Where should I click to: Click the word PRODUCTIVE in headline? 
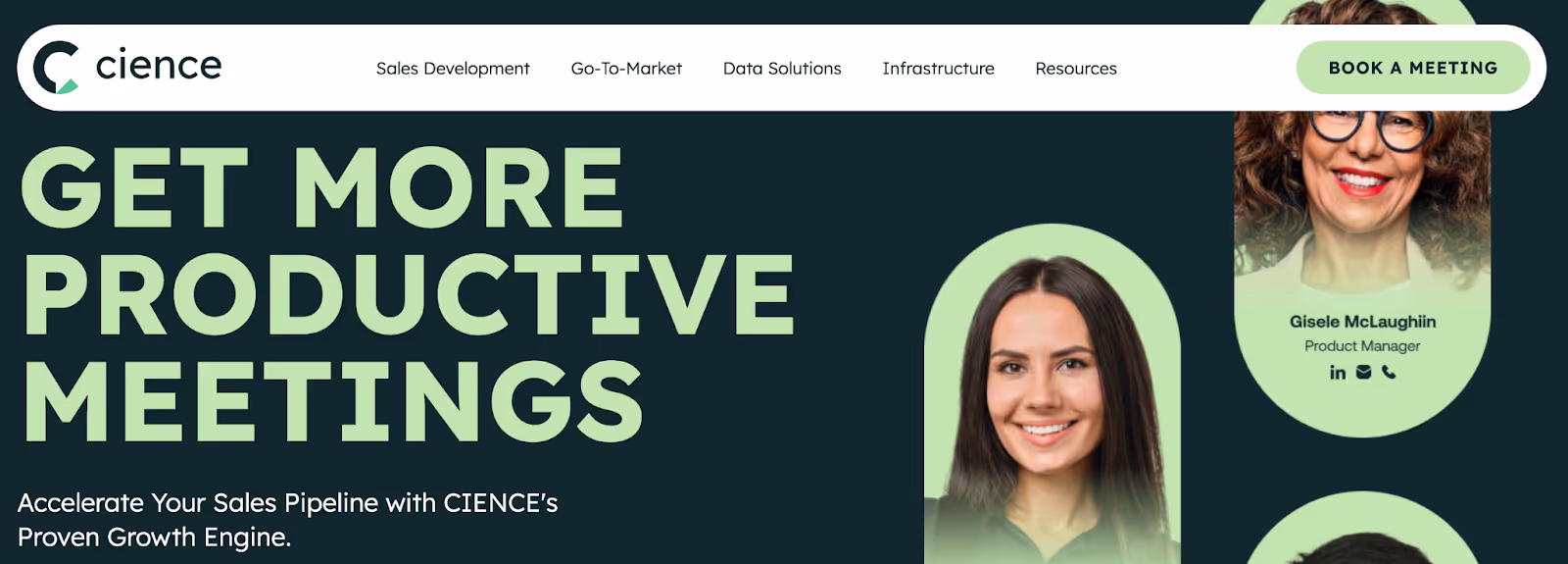(409, 294)
